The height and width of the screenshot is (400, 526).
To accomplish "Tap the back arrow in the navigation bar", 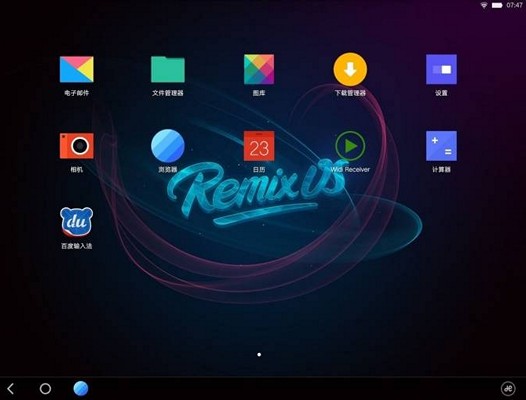I will click(x=11, y=389).
